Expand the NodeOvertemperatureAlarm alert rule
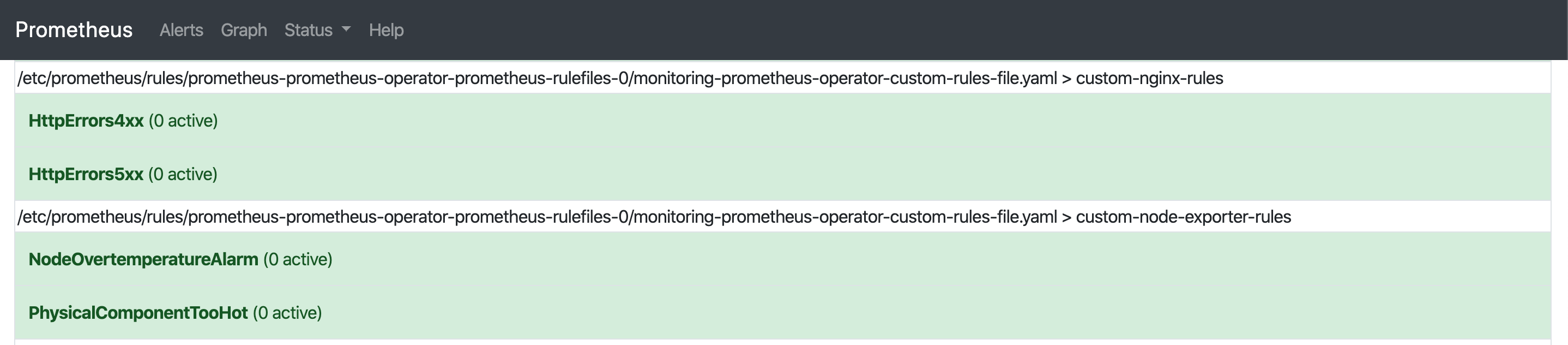1568x345 pixels. [143, 258]
